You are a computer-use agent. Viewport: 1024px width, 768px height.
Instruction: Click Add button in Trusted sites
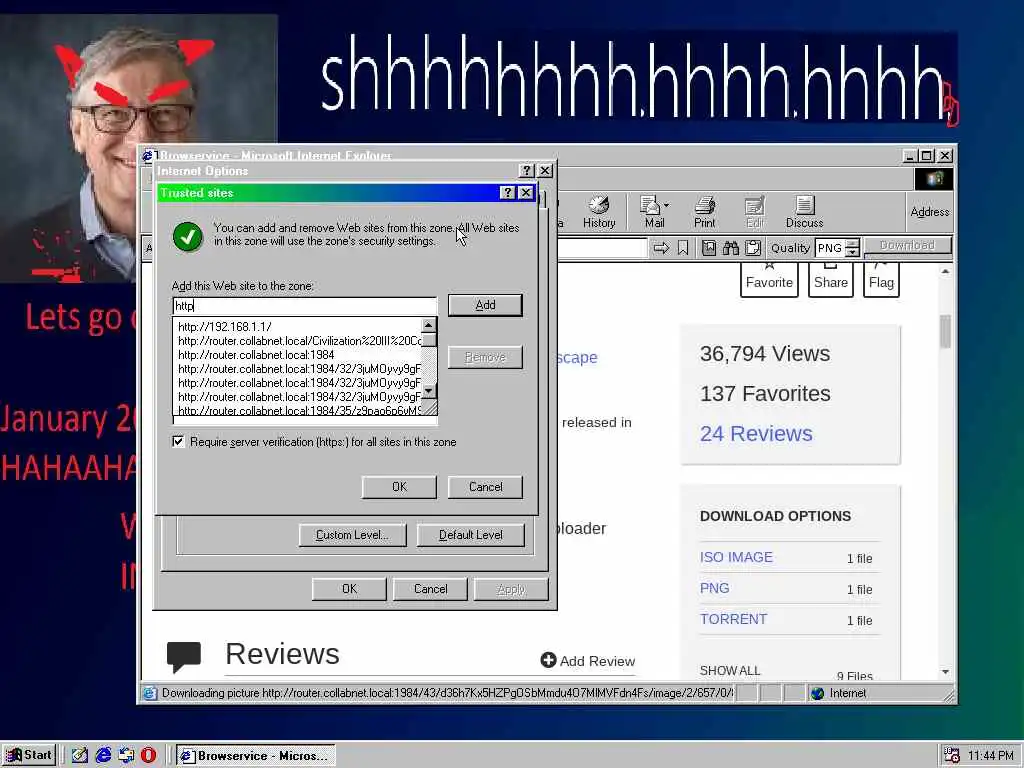pos(485,305)
